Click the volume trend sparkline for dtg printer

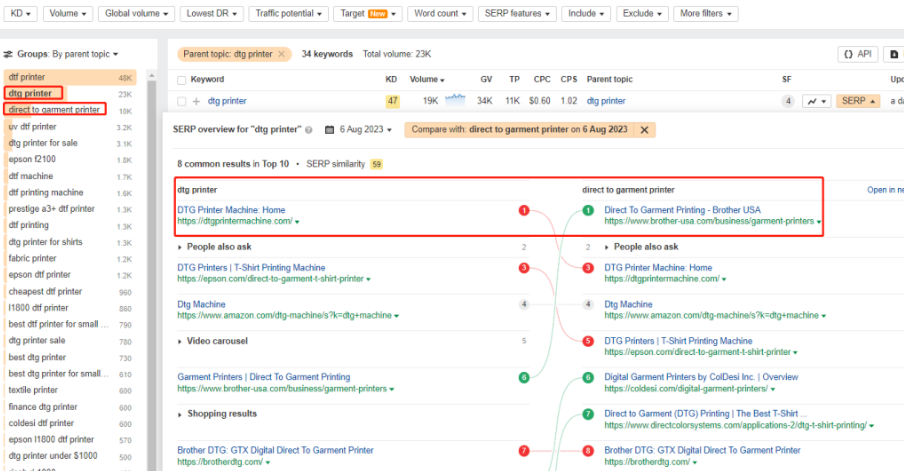point(456,100)
